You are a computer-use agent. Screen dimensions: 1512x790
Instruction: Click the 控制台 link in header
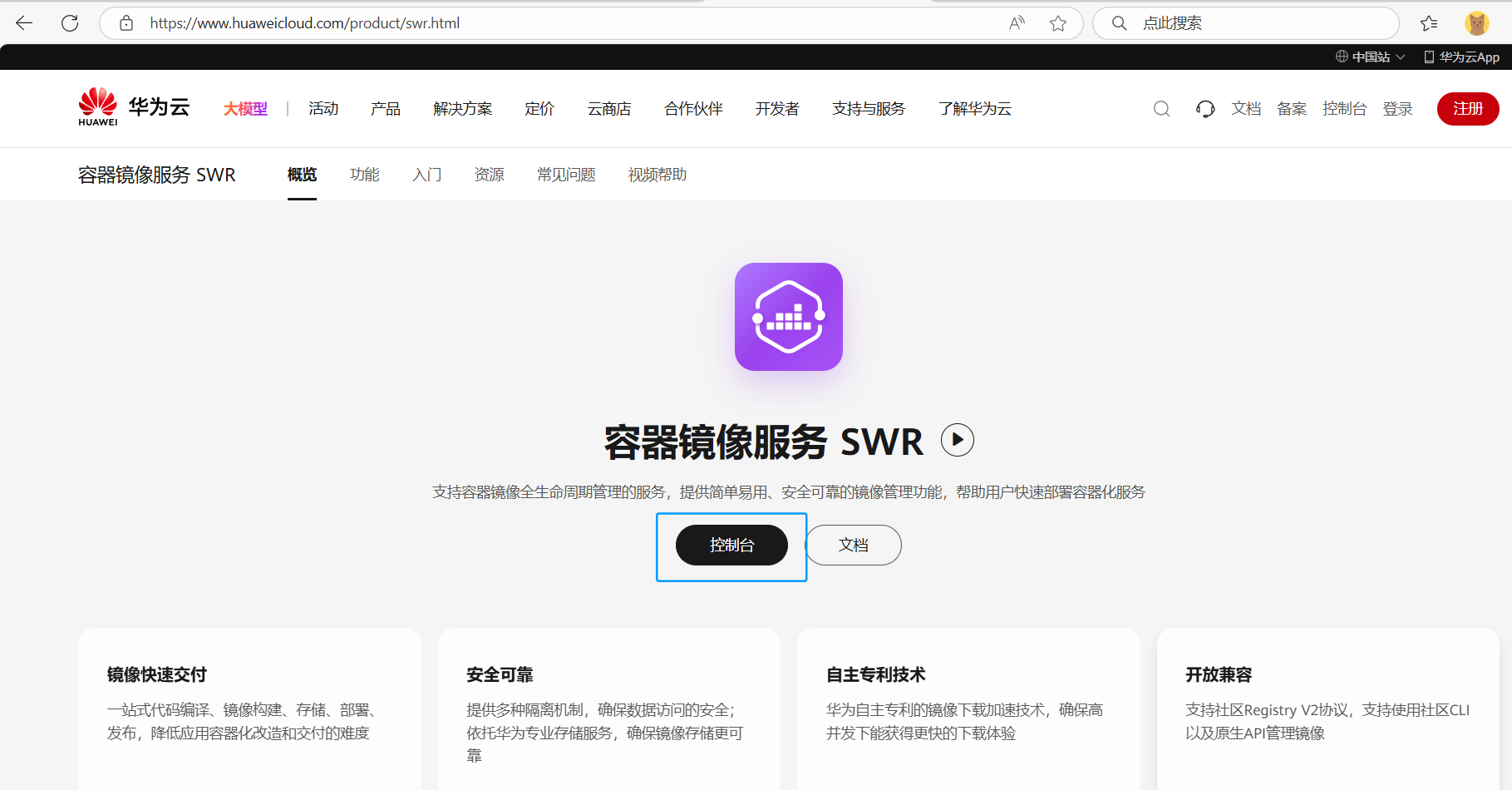[x=1345, y=109]
